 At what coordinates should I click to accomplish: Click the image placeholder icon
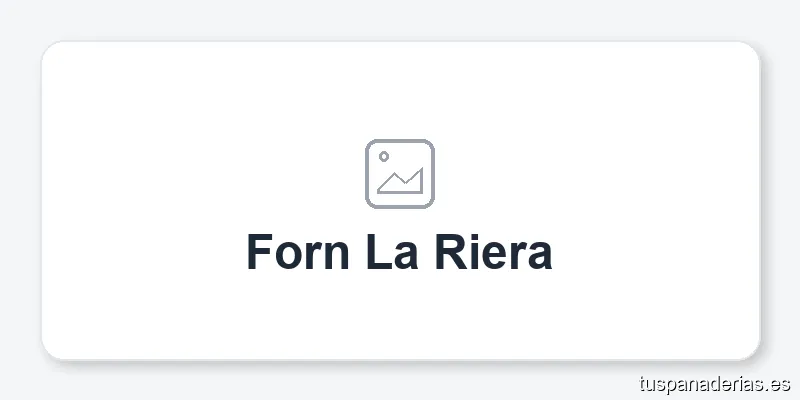[400, 174]
